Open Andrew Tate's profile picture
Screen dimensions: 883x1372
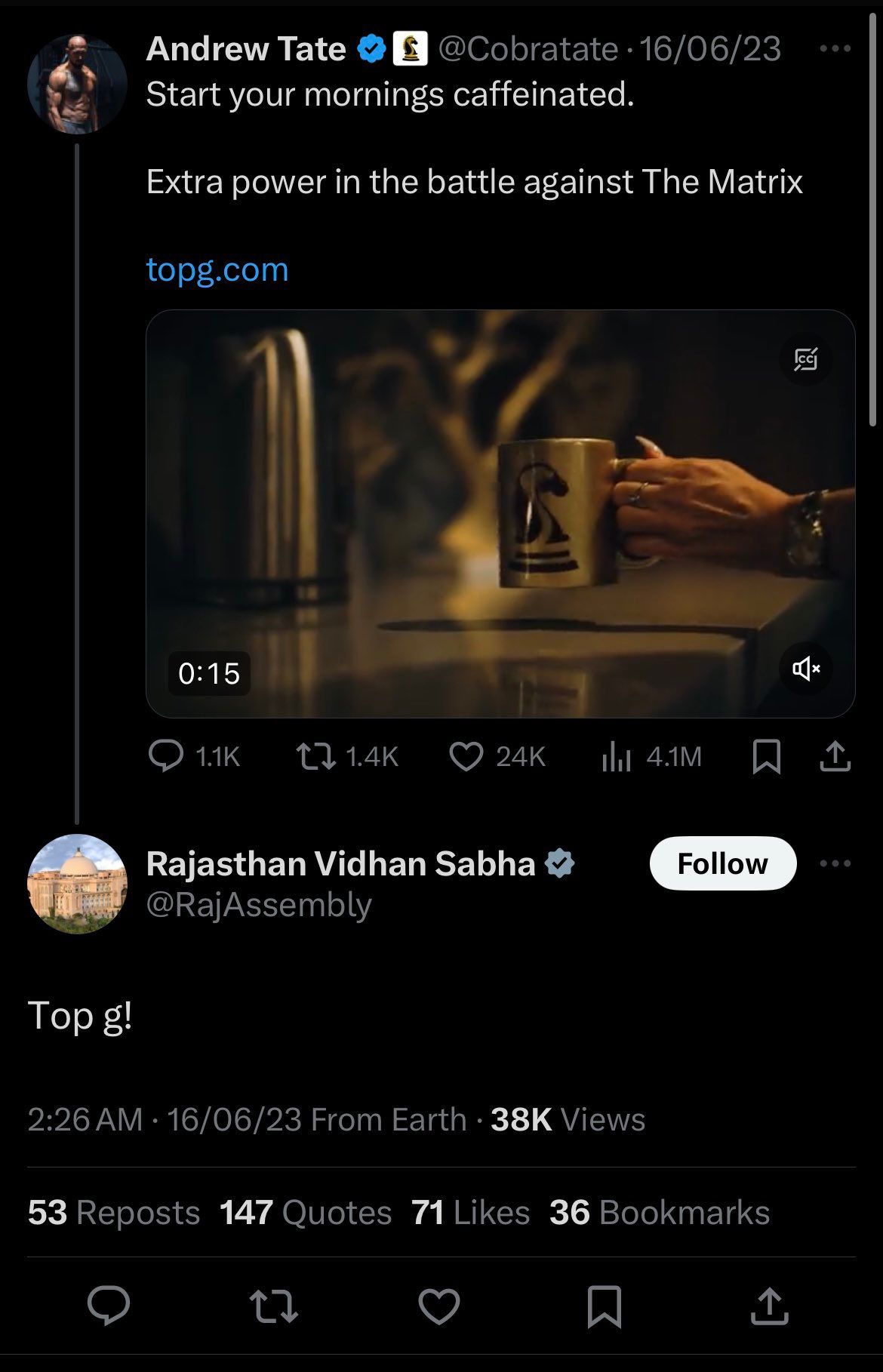tap(77, 84)
